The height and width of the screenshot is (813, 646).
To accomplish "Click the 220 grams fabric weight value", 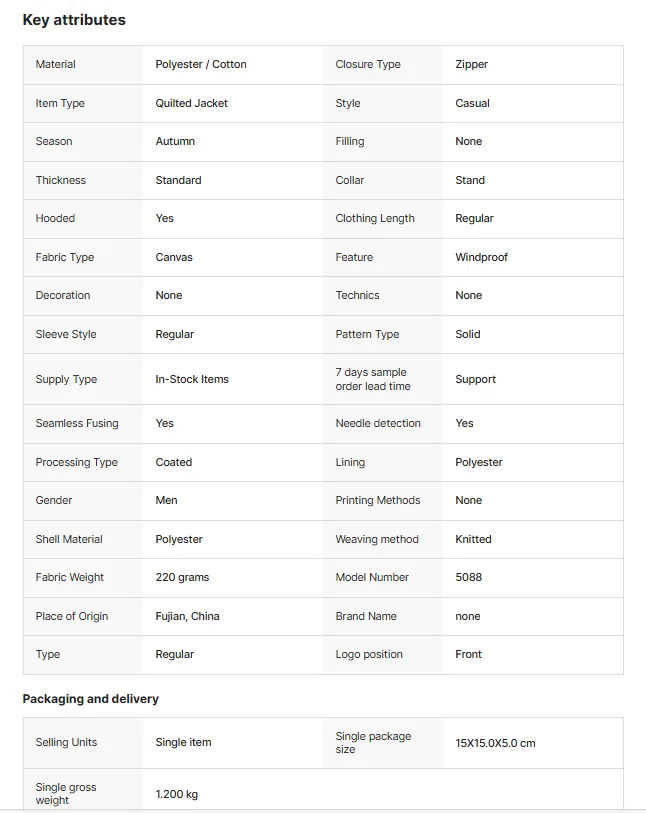I will tap(182, 577).
